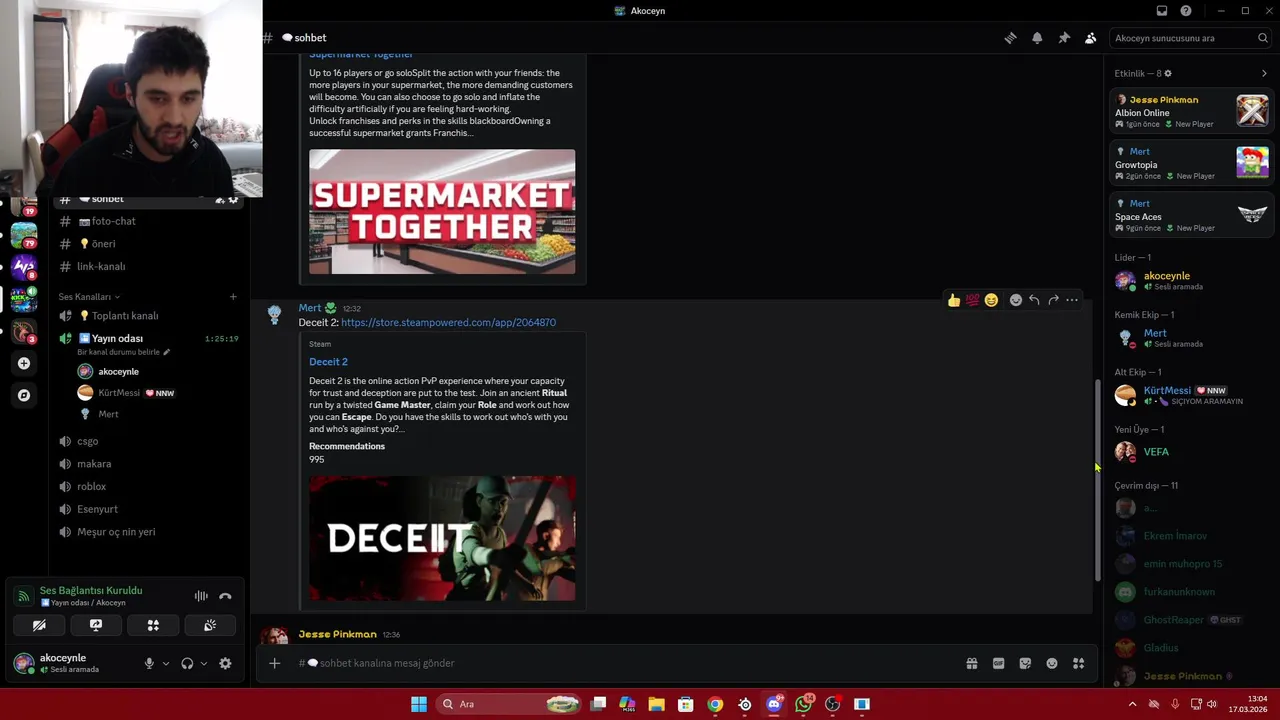Expand the Etkinlik activity panel arrow
Image resolution: width=1280 pixels, height=720 pixels.
(x=1264, y=73)
